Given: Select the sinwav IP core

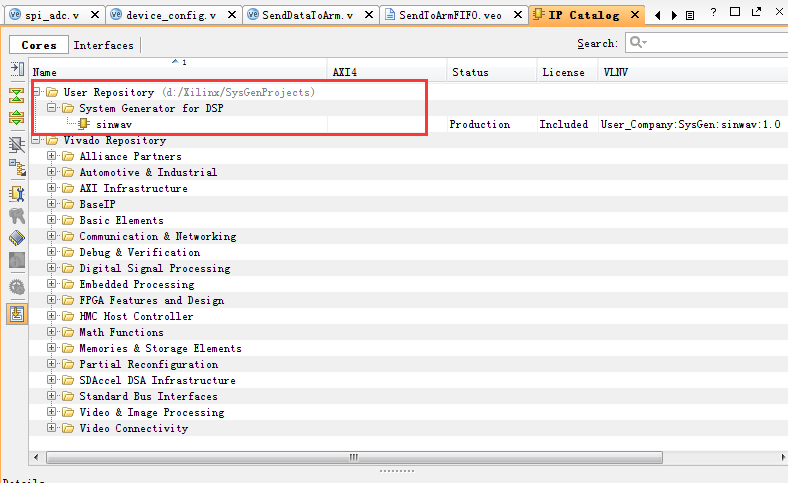Looking at the screenshot, I should (x=115, y=124).
